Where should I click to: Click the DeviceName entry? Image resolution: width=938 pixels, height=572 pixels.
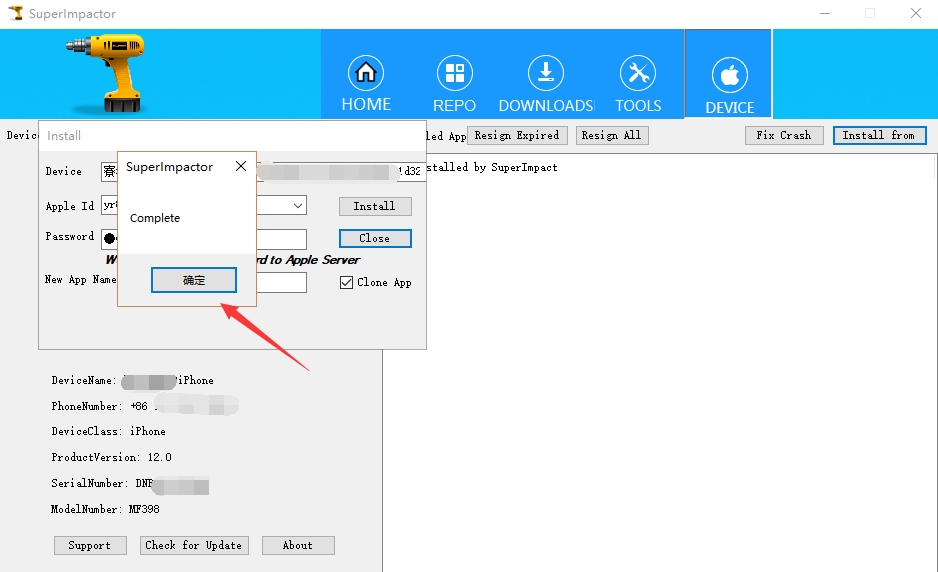click(132, 381)
